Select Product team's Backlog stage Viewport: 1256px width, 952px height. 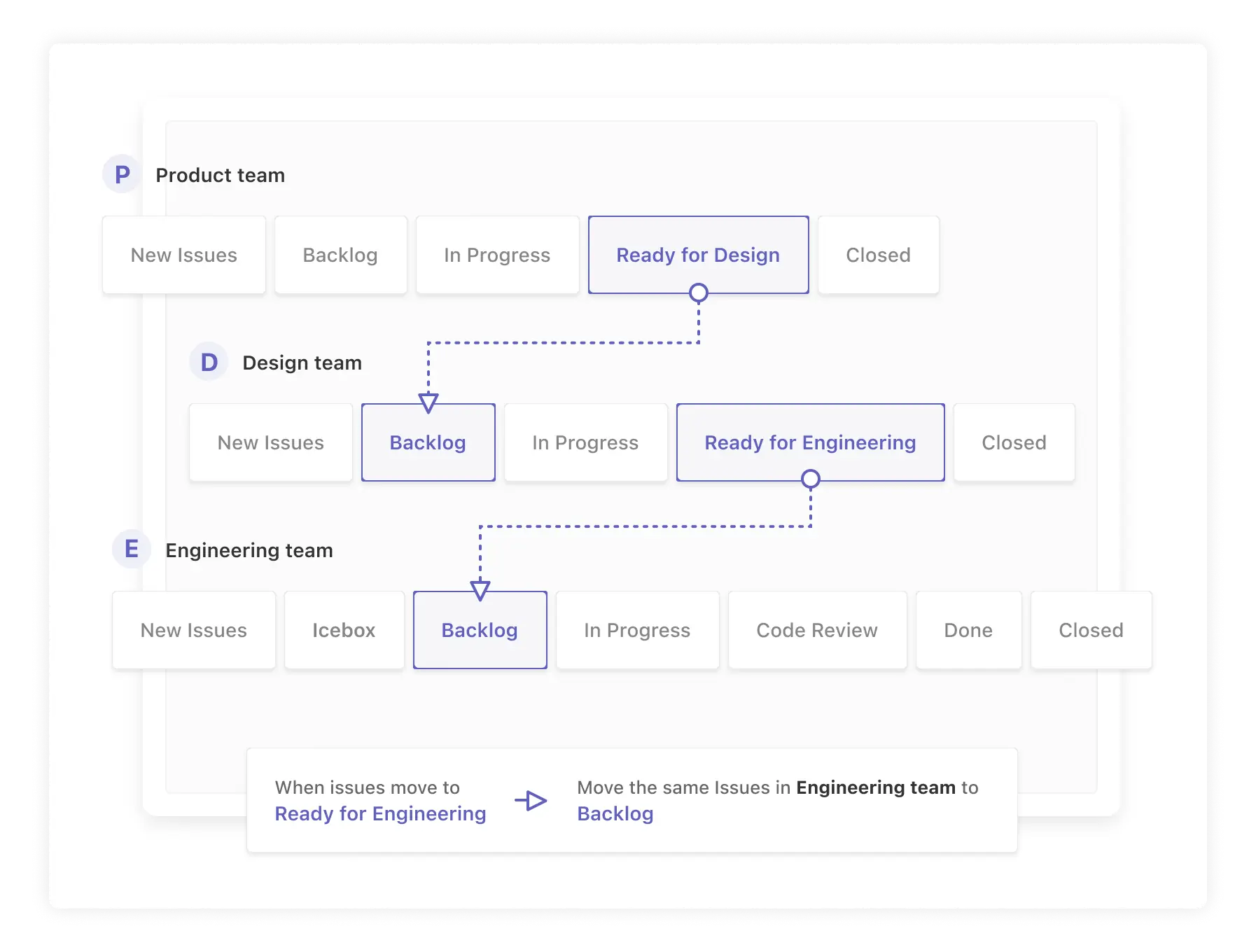point(341,255)
